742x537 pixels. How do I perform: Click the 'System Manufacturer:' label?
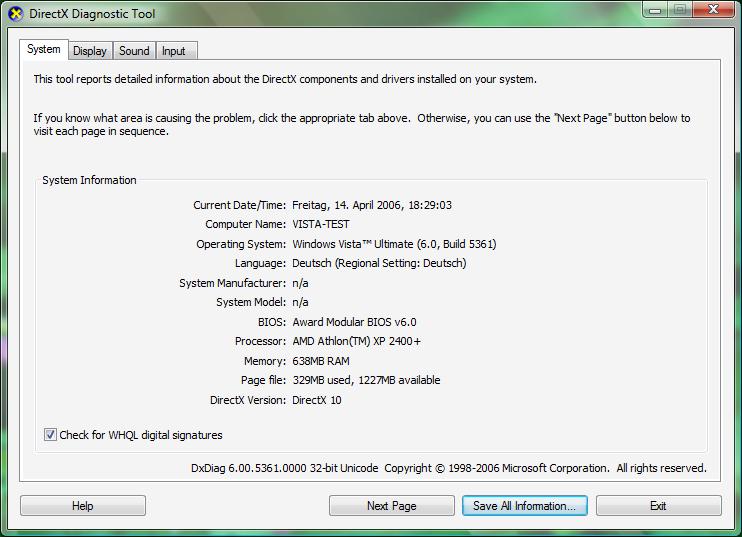232,283
